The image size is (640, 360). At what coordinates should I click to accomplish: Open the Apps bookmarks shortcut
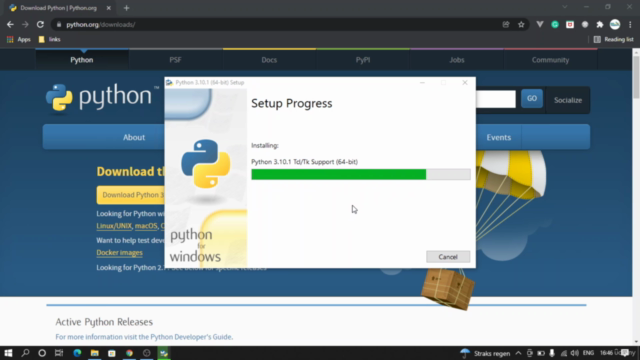(x=19, y=40)
